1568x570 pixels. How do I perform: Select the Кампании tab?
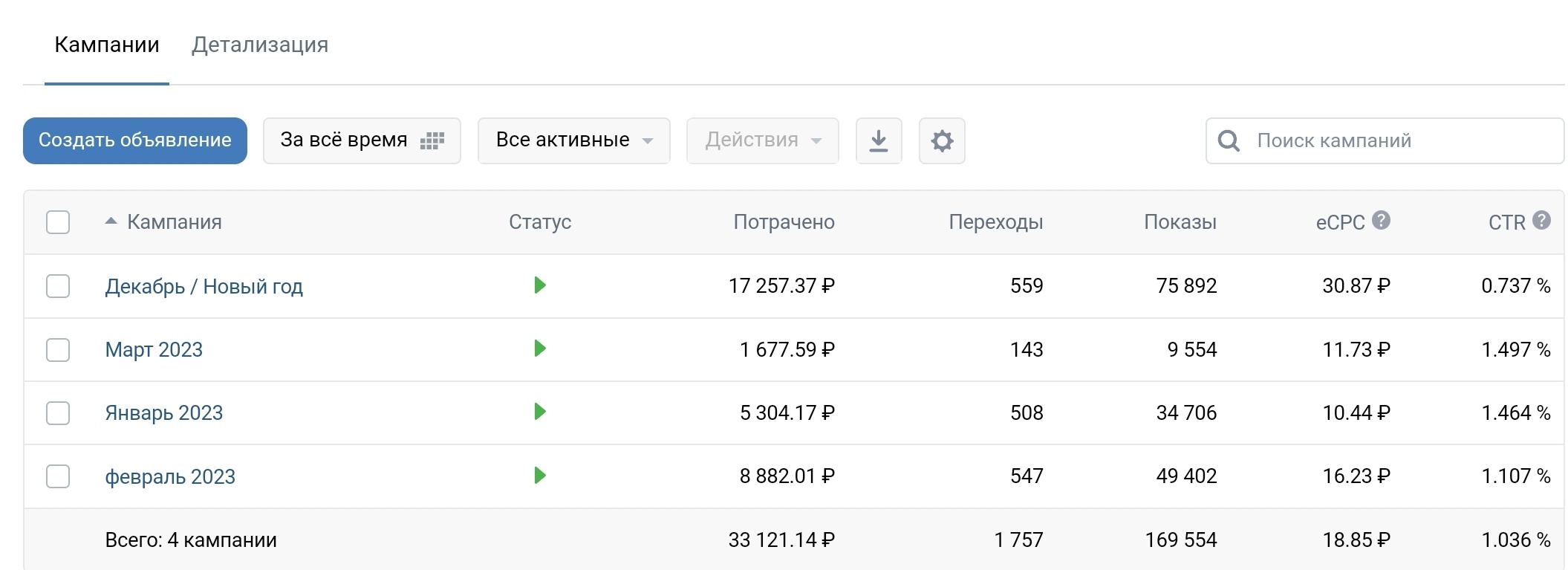[107, 45]
